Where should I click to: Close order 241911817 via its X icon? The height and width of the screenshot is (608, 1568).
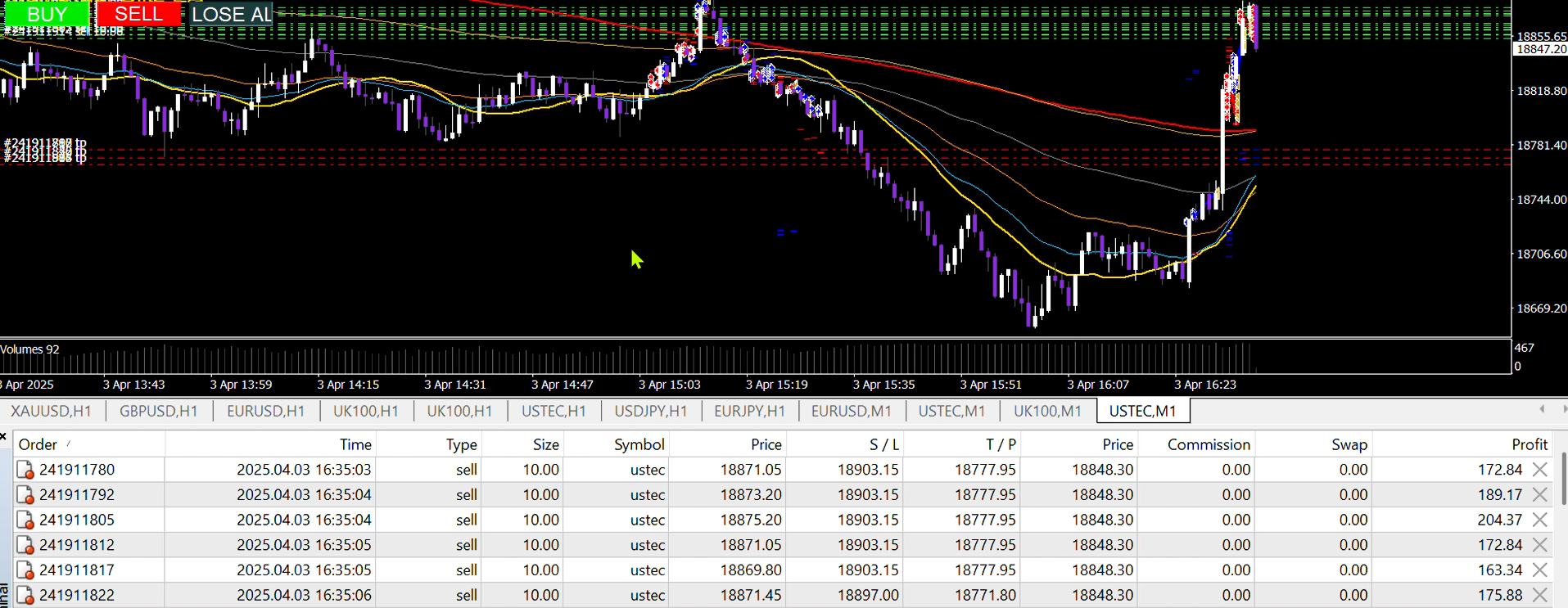(x=1540, y=570)
